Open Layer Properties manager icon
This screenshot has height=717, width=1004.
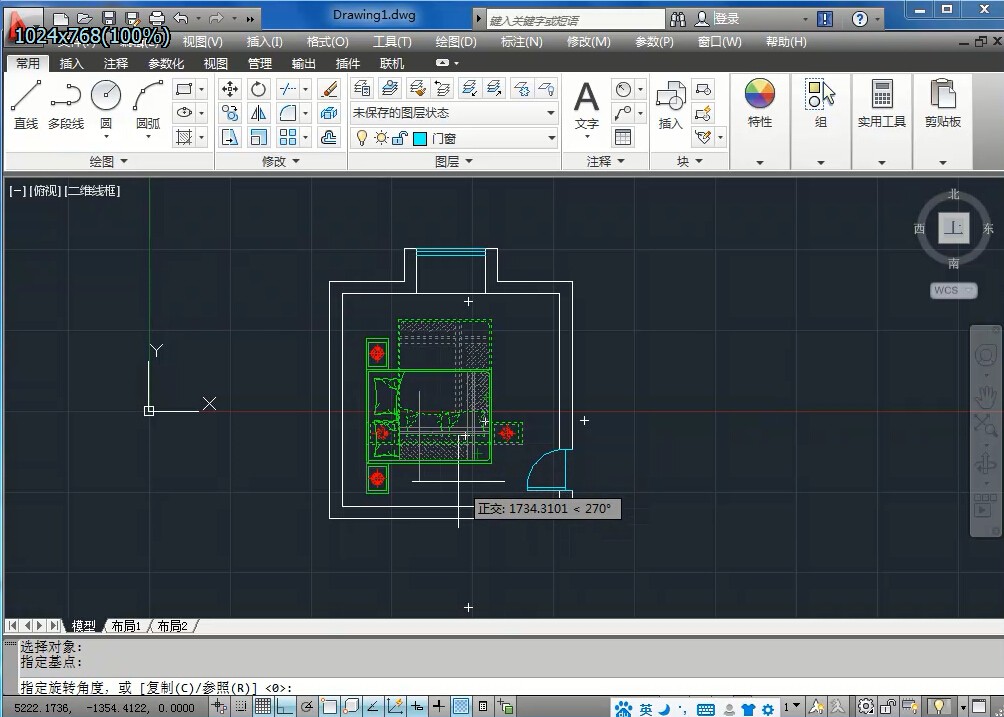362,88
